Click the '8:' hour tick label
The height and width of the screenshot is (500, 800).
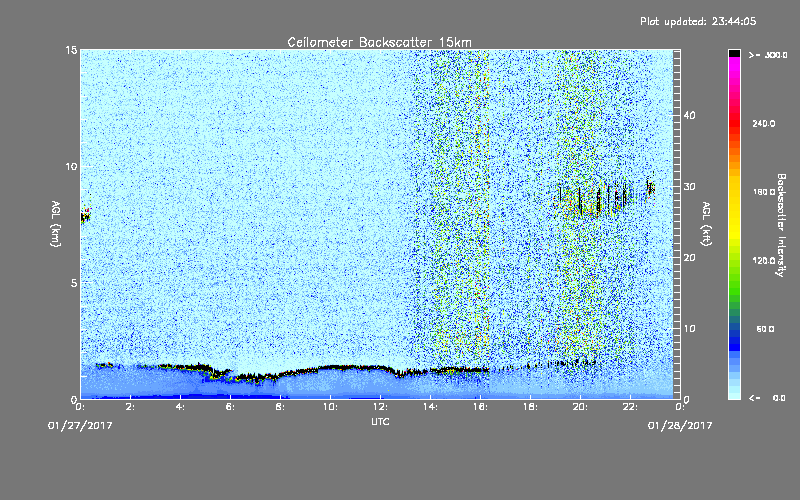(x=281, y=407)
